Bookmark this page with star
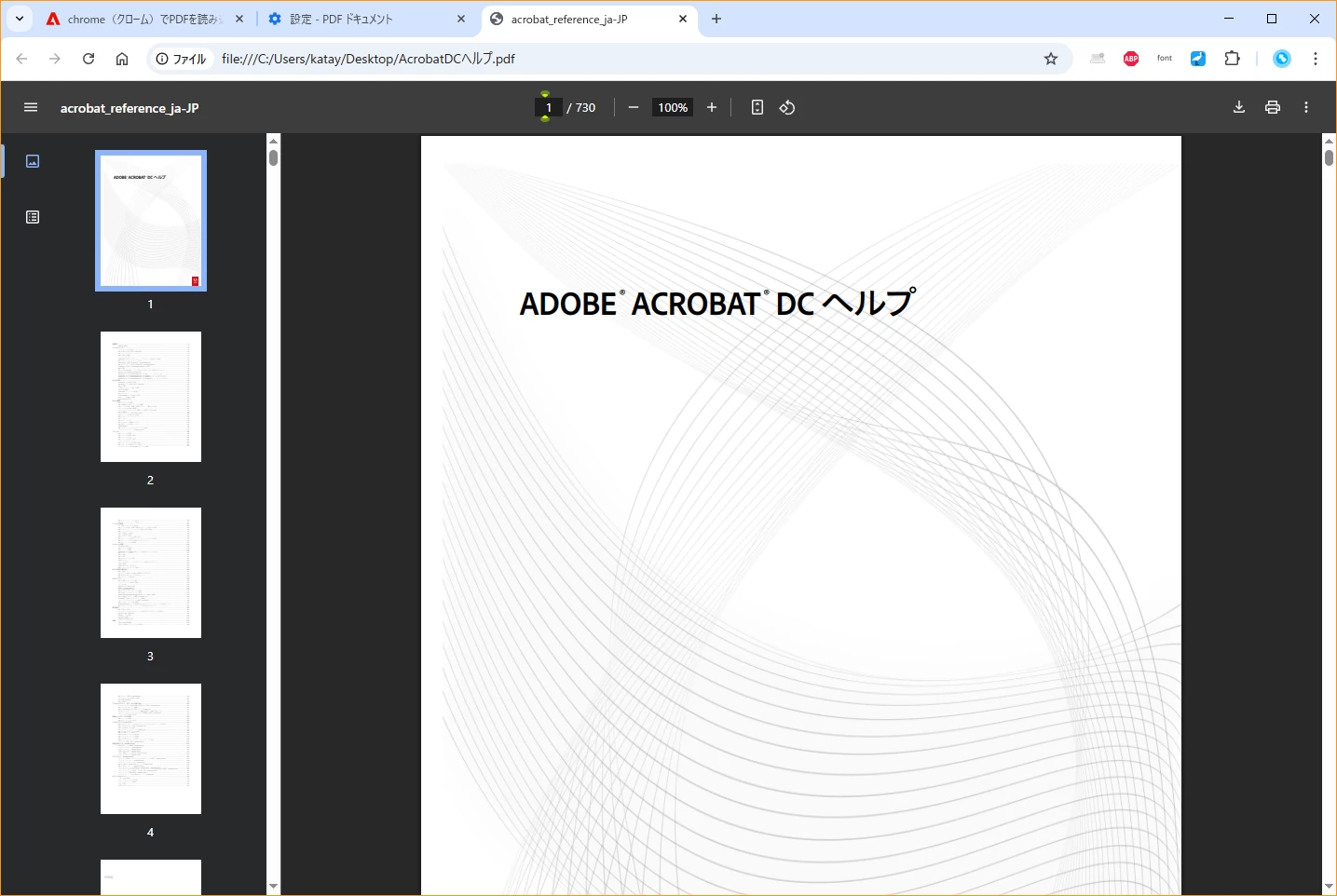 pos(1051,59)
